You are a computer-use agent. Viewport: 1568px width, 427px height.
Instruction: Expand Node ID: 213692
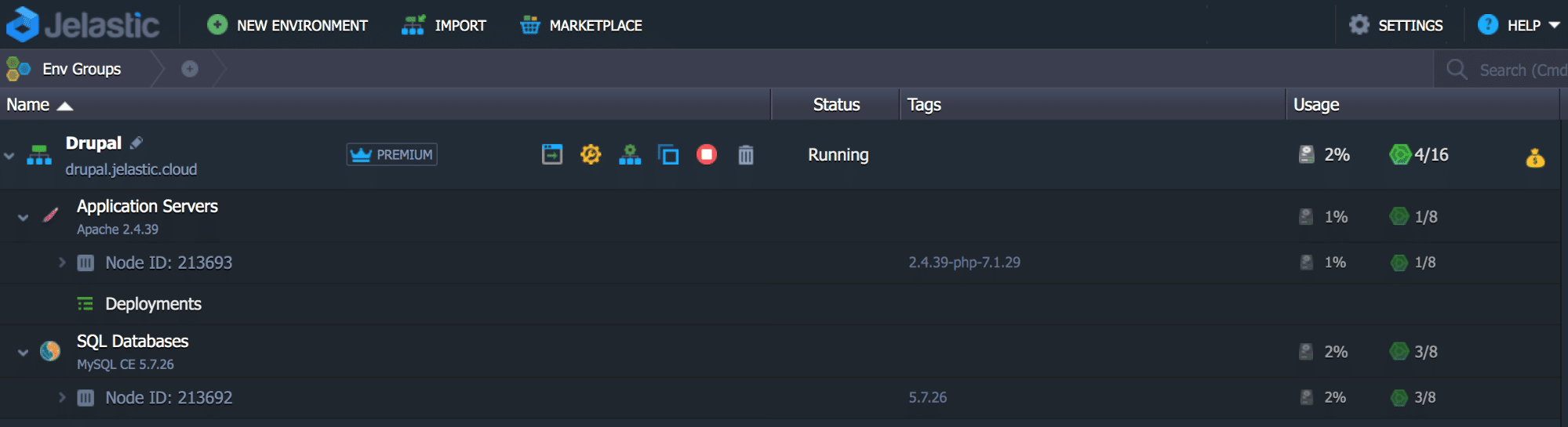click(x=62, y=397)
